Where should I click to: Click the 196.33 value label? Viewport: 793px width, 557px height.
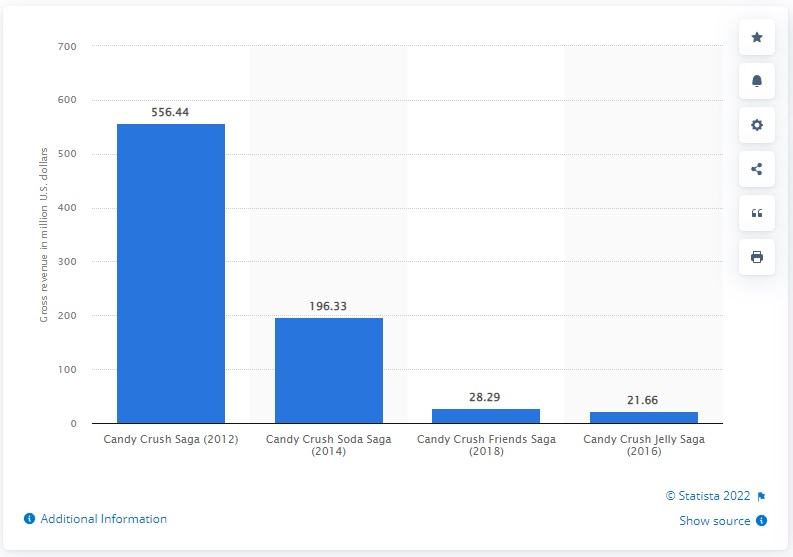328,306
